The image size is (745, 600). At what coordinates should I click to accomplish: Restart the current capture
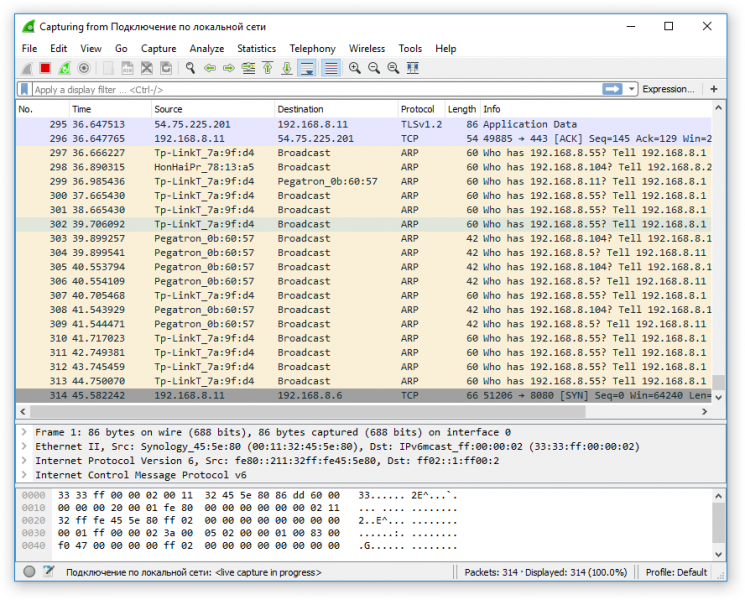click(65, 68)
